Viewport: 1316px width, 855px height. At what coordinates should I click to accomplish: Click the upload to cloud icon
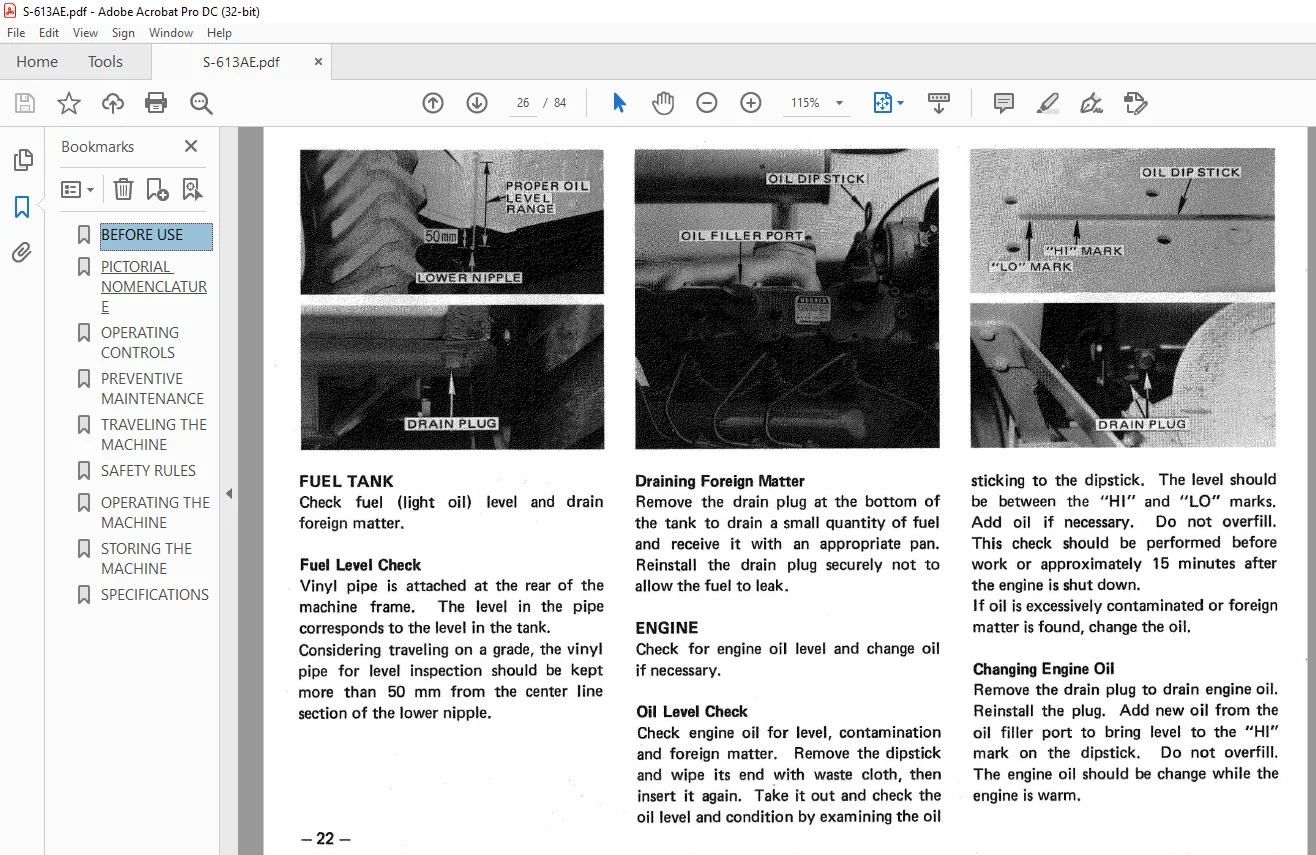[x=113, y=103]
